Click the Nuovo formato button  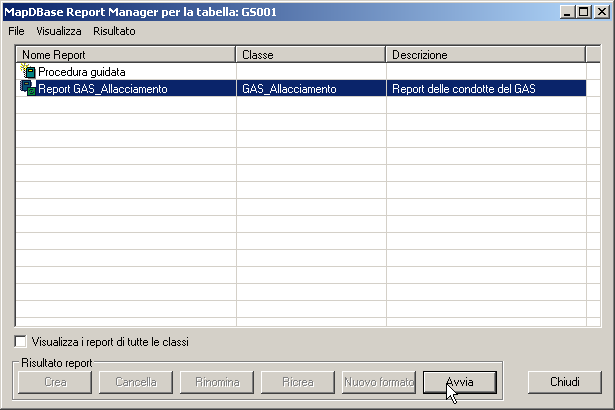pyautogui.click(x=379, y=382)
